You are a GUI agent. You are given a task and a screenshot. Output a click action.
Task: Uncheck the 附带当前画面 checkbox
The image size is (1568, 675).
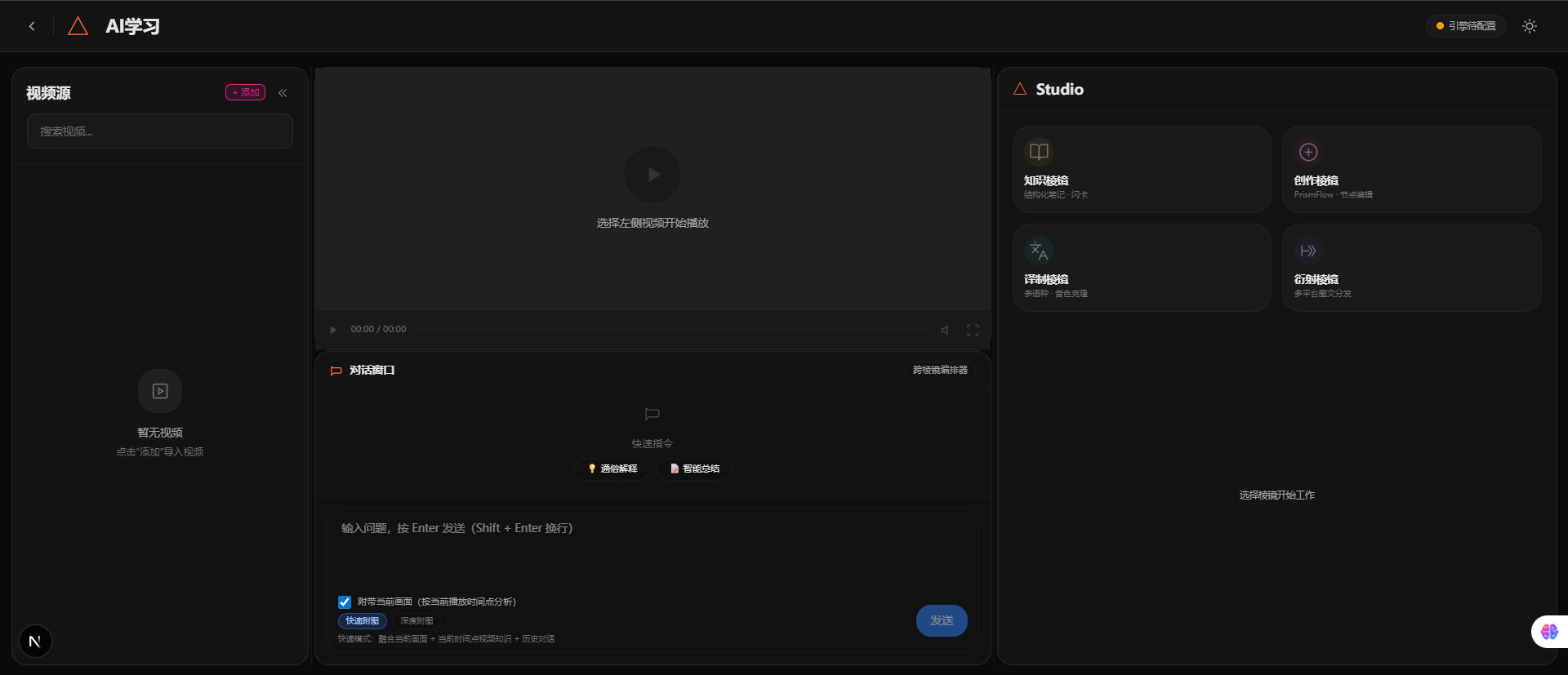345,602
